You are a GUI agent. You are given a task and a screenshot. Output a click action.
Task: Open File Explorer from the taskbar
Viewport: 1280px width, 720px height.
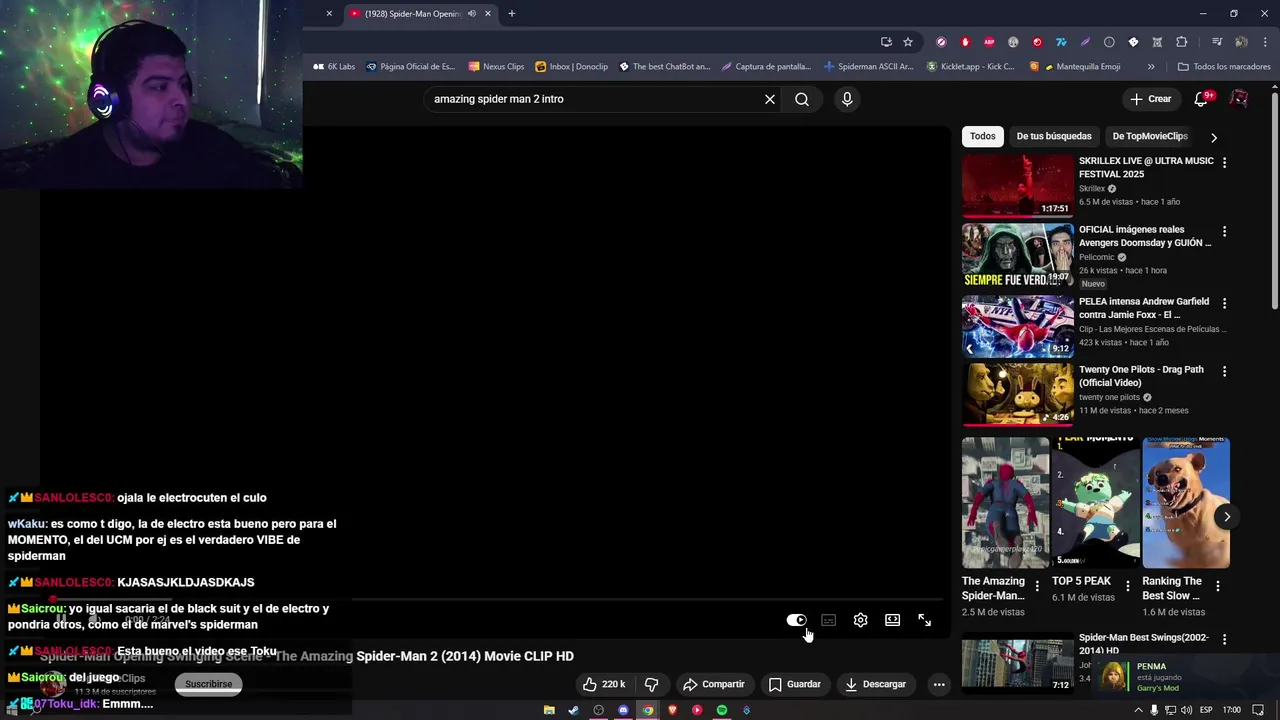[x=549, y=710]
